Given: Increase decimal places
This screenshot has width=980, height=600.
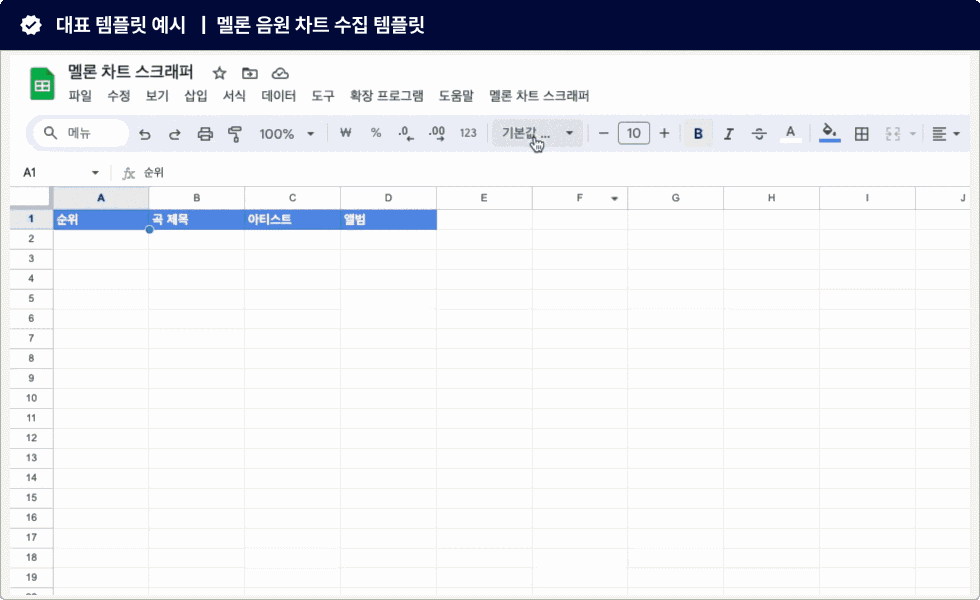Looking at the screenshot, I should coord(437,133).
